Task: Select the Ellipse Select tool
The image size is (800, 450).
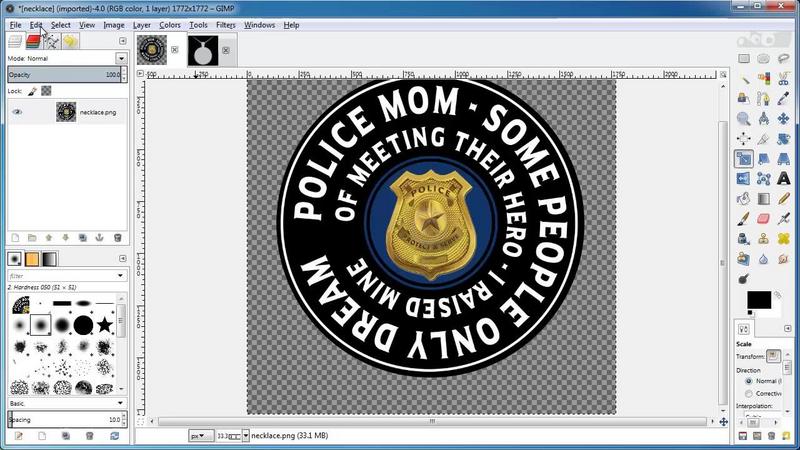Action: [763, 59]
